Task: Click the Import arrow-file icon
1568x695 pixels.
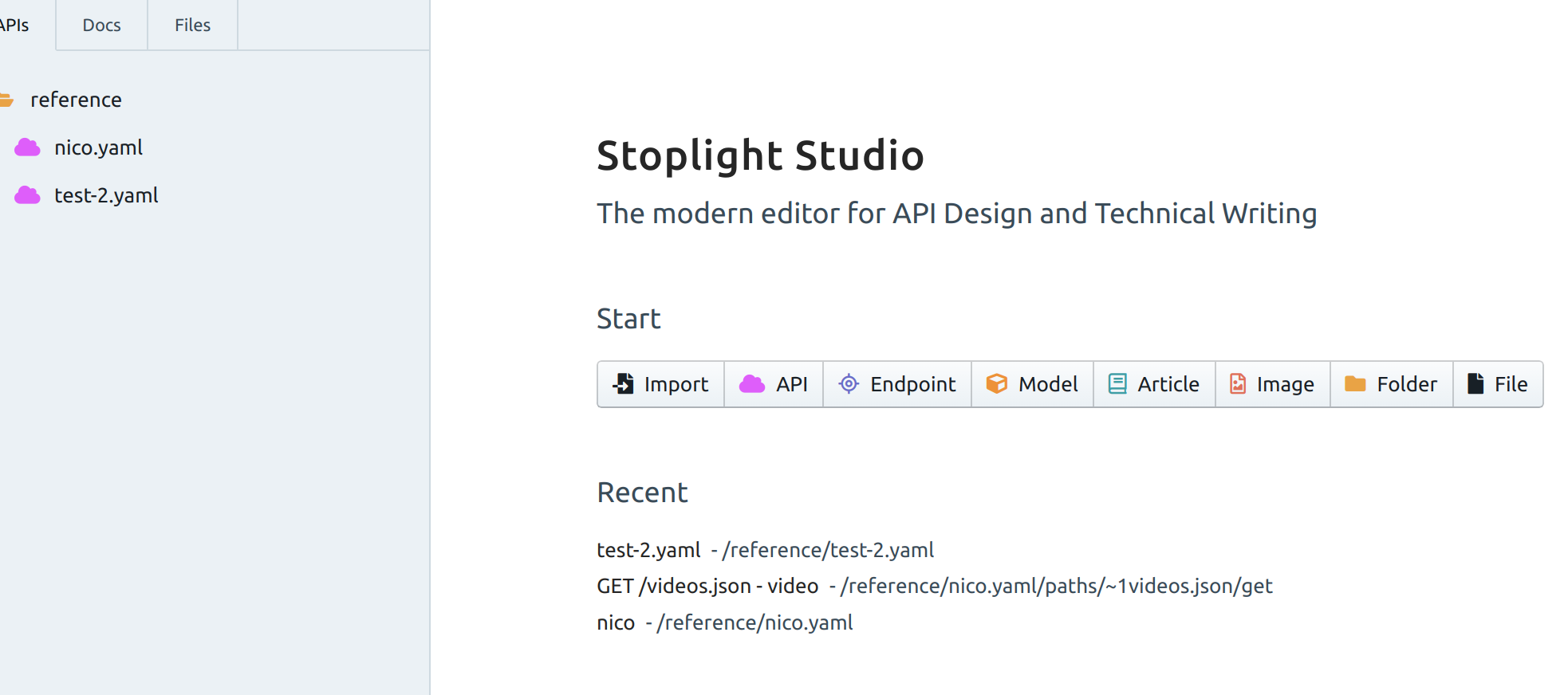Action: [624, 384]
